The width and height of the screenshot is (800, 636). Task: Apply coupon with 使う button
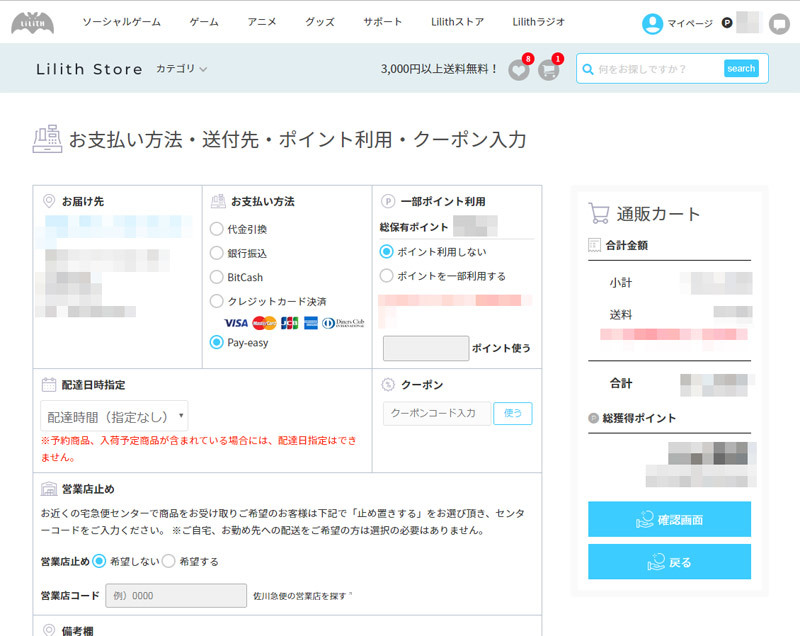513,413
